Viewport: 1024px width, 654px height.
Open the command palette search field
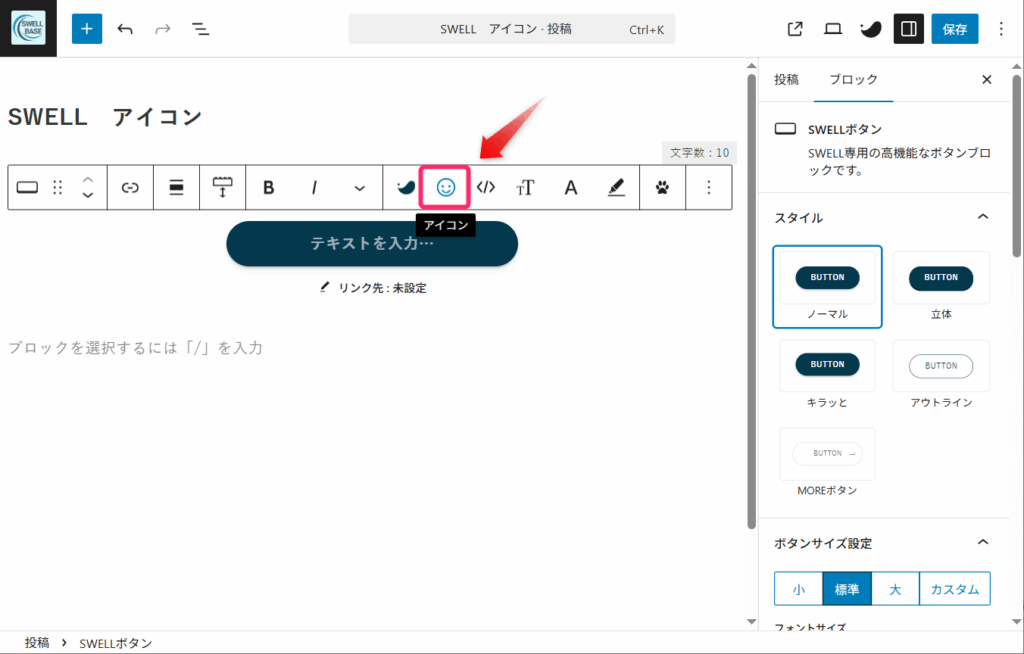coord(512,29)
